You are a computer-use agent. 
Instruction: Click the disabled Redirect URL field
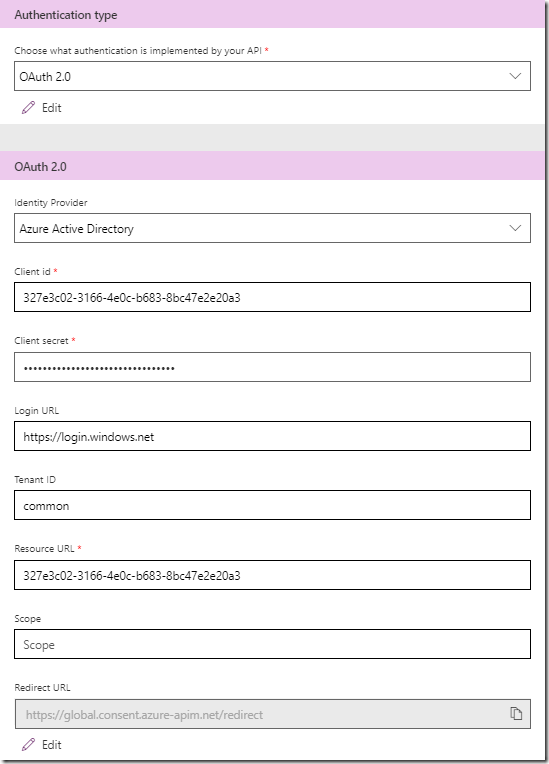[x=272, y=714]
